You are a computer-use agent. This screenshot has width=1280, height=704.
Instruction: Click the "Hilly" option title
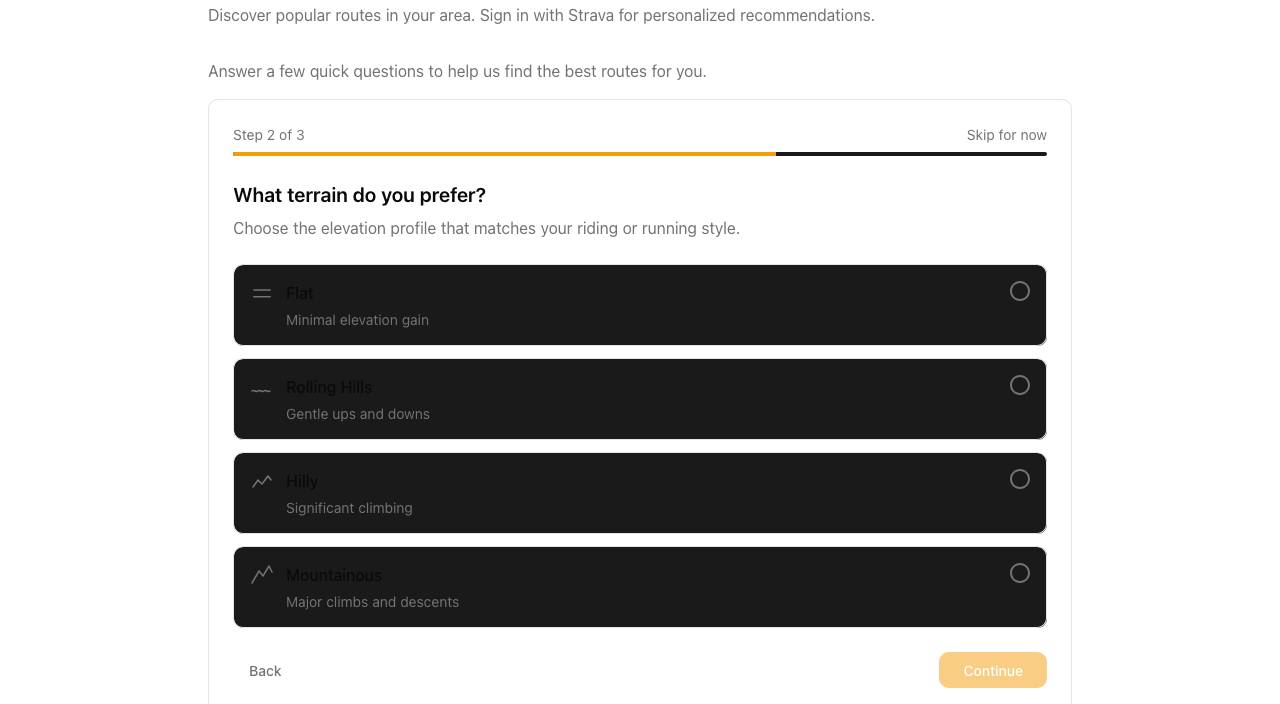302,481
